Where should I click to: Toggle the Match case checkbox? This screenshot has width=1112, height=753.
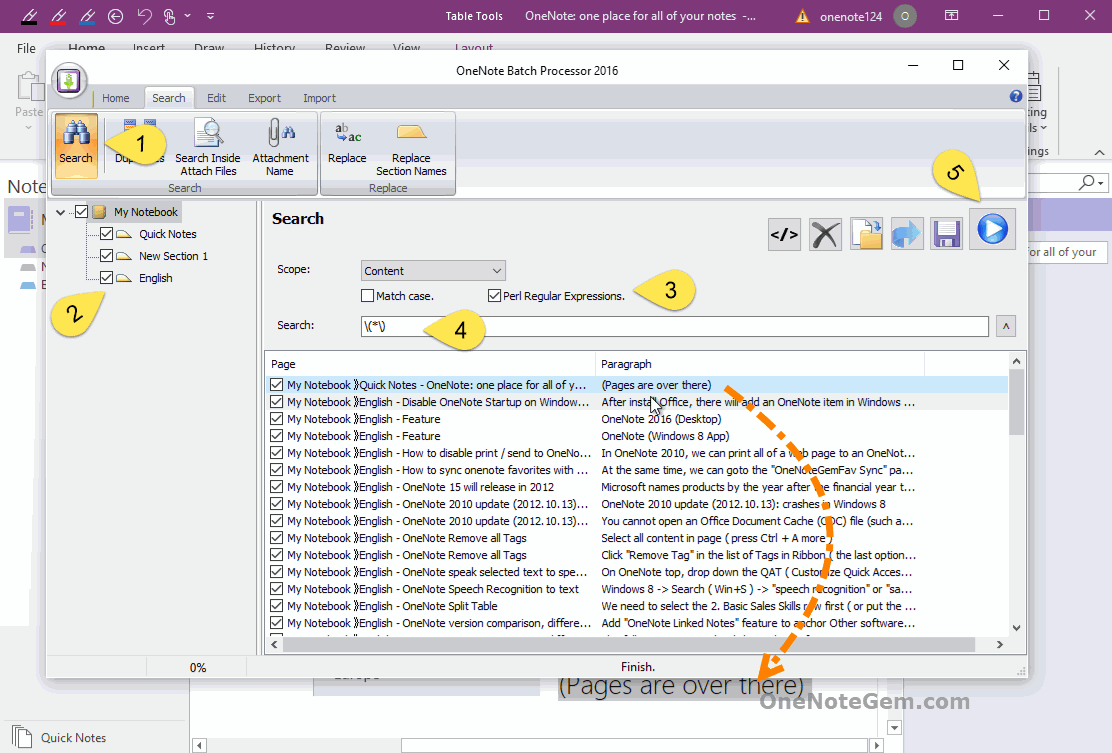coord(367,296)
